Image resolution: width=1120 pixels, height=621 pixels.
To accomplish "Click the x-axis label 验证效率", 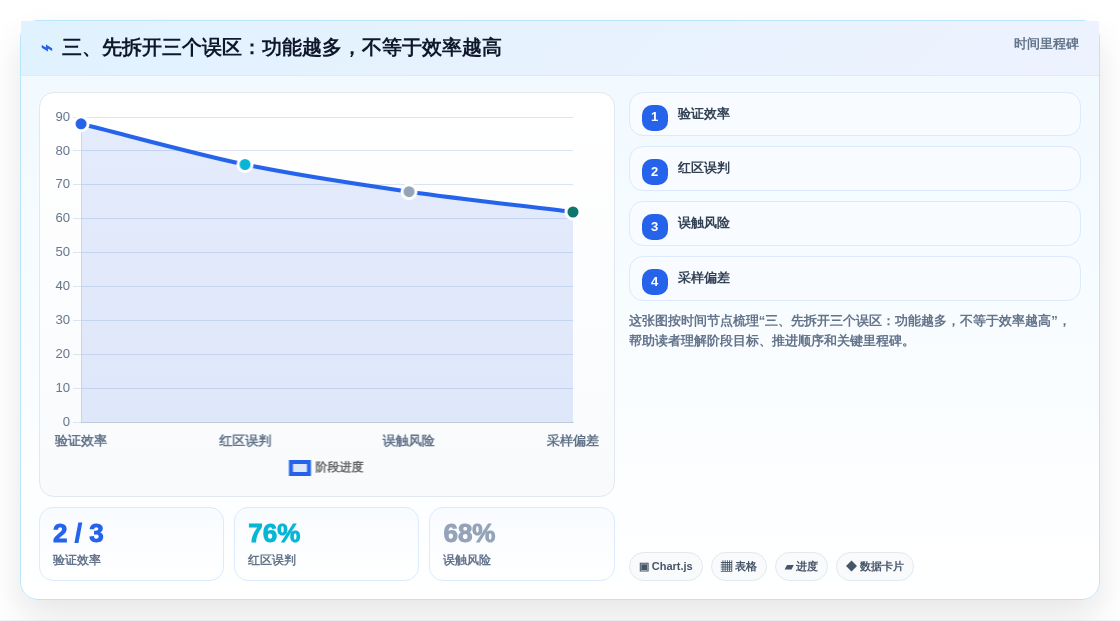I will pyautogui.click(x=81, y=441).
